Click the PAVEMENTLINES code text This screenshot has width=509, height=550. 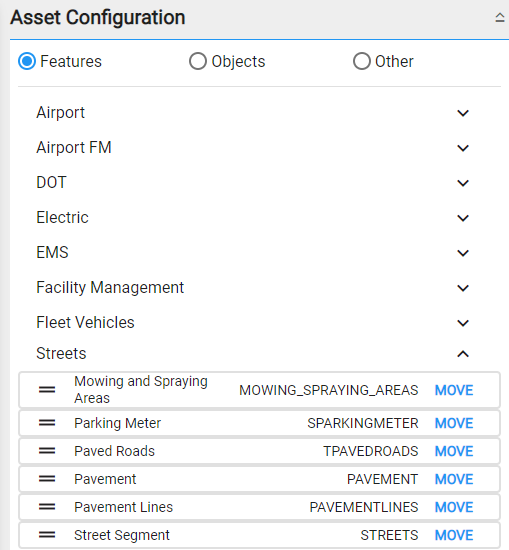click(364, 508)
